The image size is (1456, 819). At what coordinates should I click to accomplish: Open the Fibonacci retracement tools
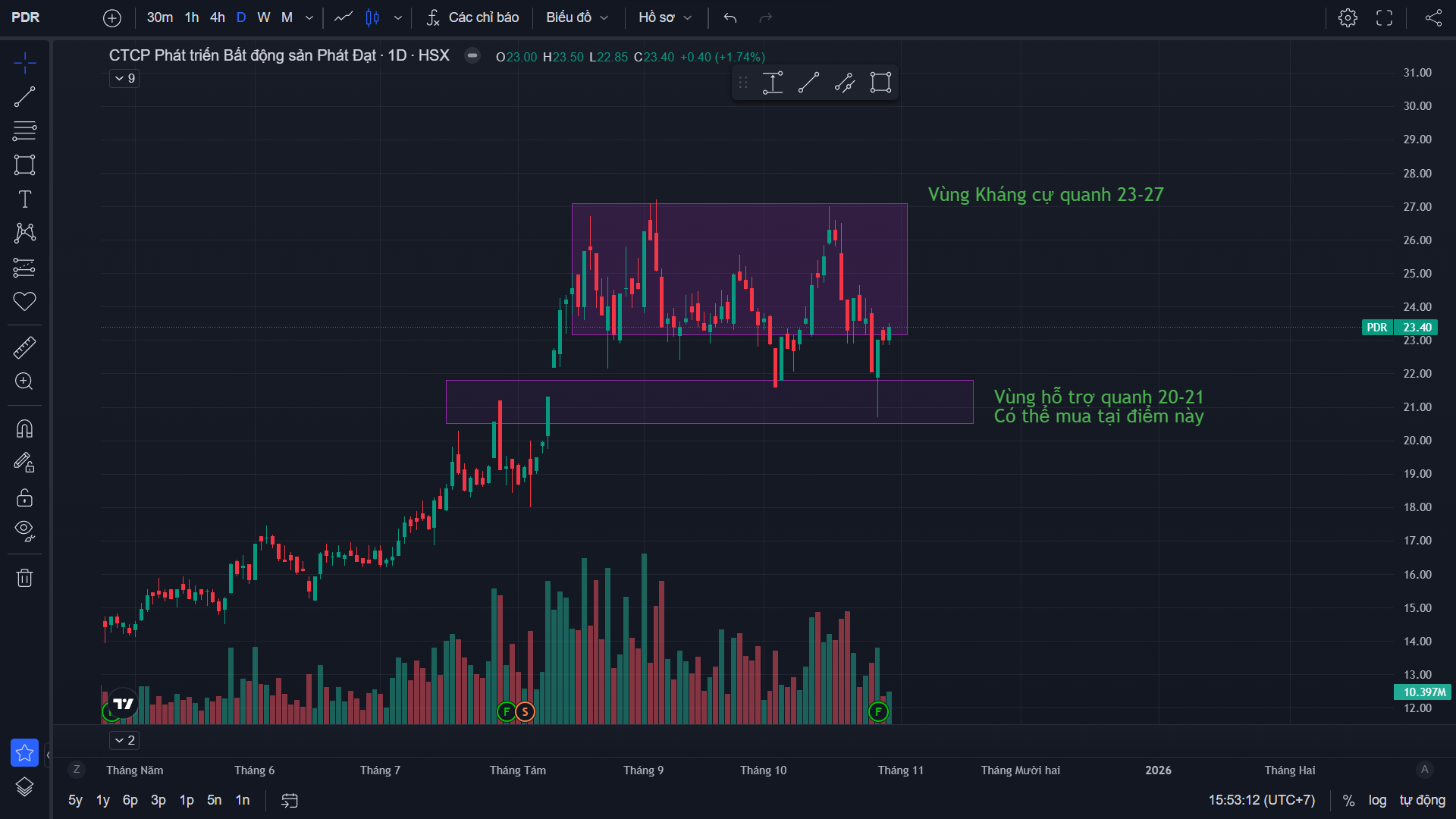tap(24, 131)
